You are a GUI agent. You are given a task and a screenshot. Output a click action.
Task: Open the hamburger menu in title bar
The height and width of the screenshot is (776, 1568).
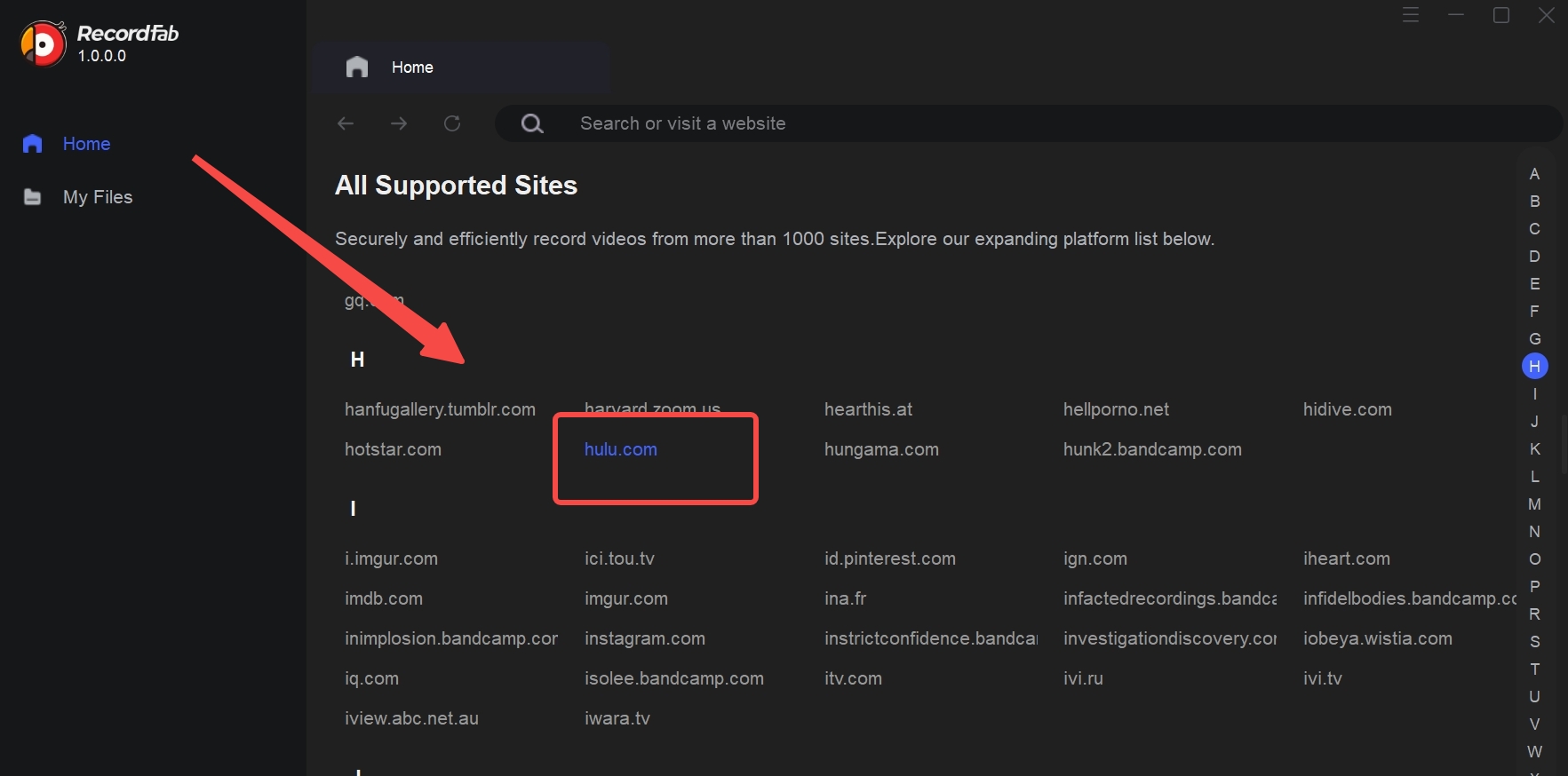(1411, 15)
